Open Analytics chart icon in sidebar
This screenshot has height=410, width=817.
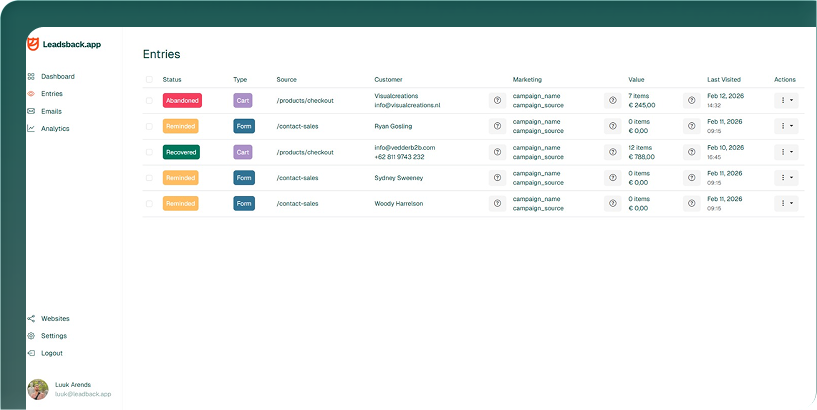31,129
